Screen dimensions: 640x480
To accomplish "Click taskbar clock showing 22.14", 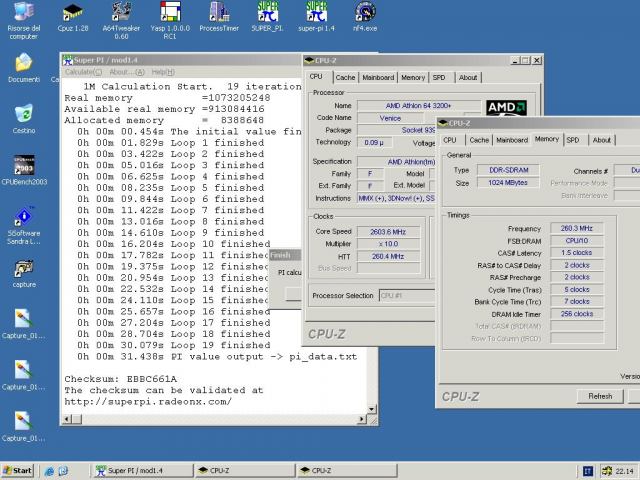I will coord(624,471).
